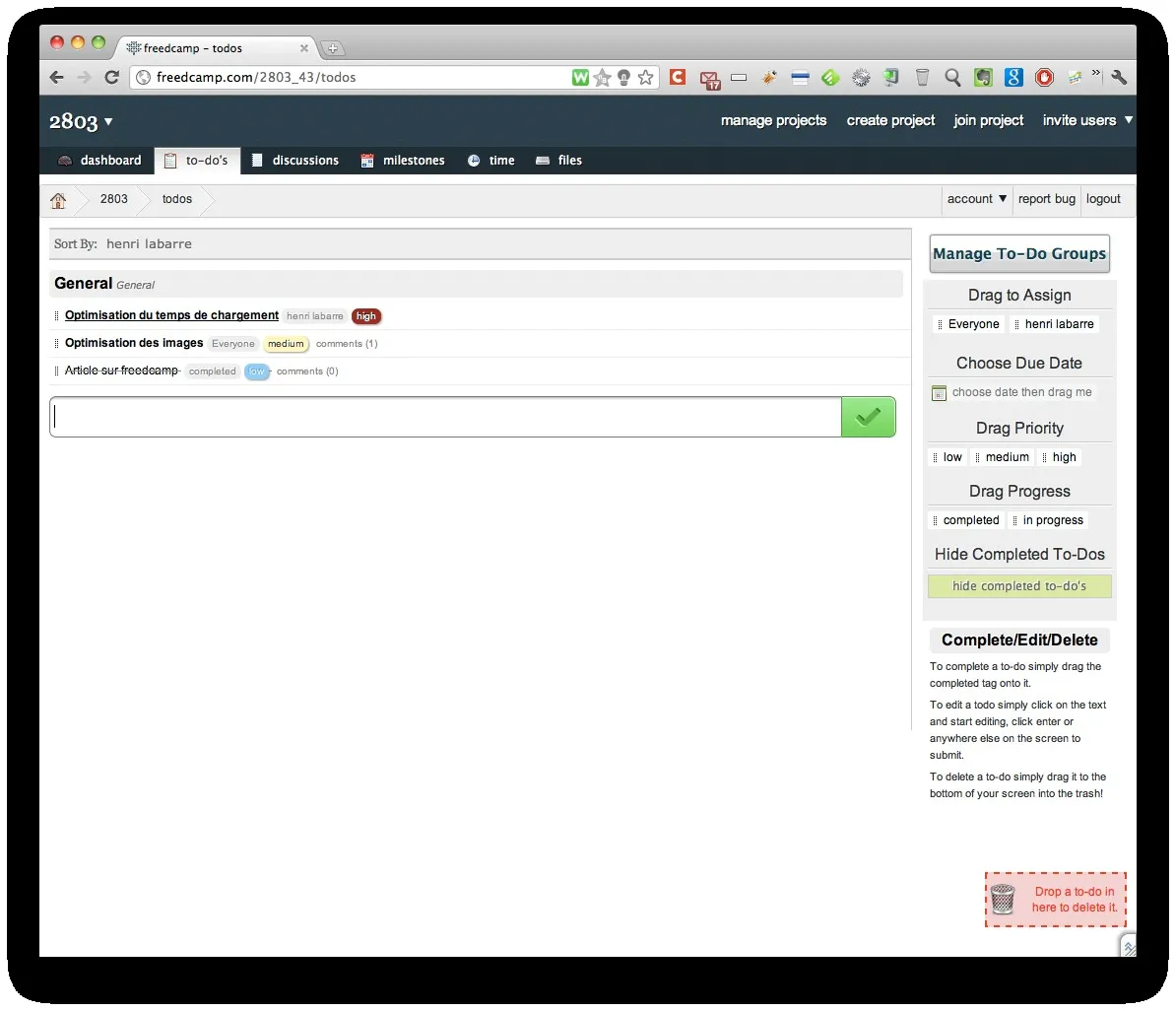Screen dimensions: 1176x1011
Task: Show hidden extensions with the chevron
Action: point(1096,73)
